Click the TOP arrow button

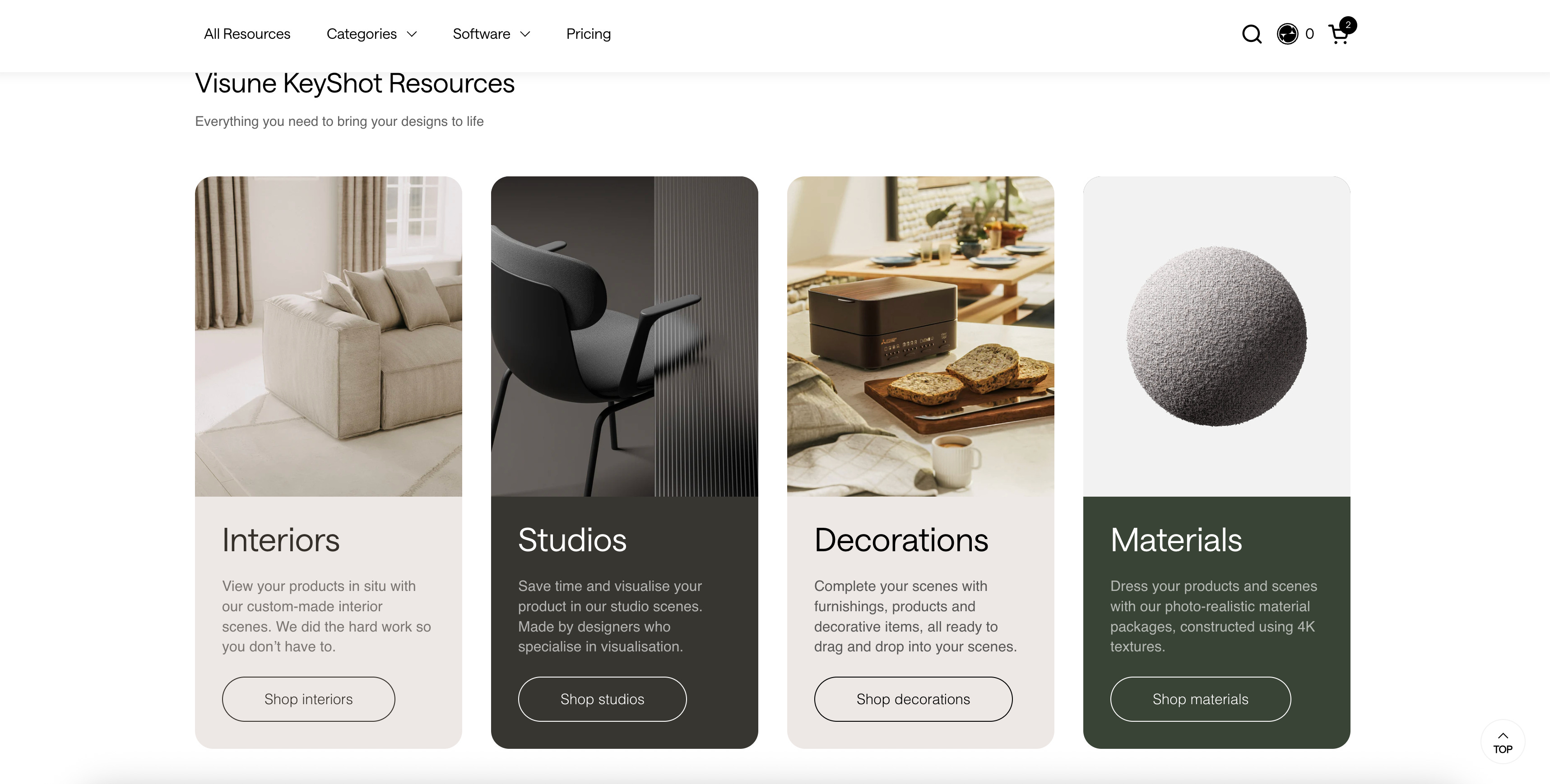[1503, 742]
